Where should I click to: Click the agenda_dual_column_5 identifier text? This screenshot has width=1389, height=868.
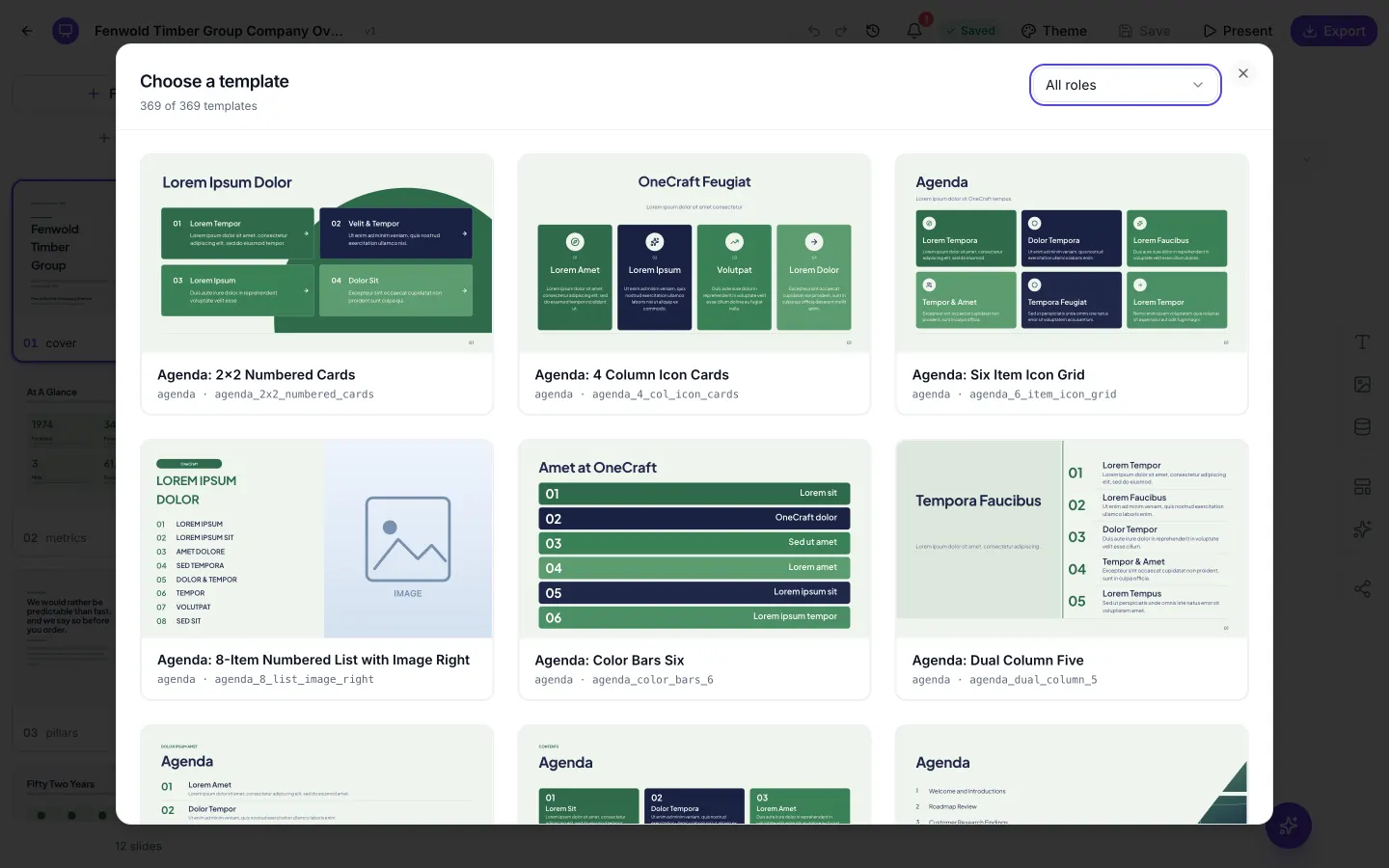pos(1033,680)
